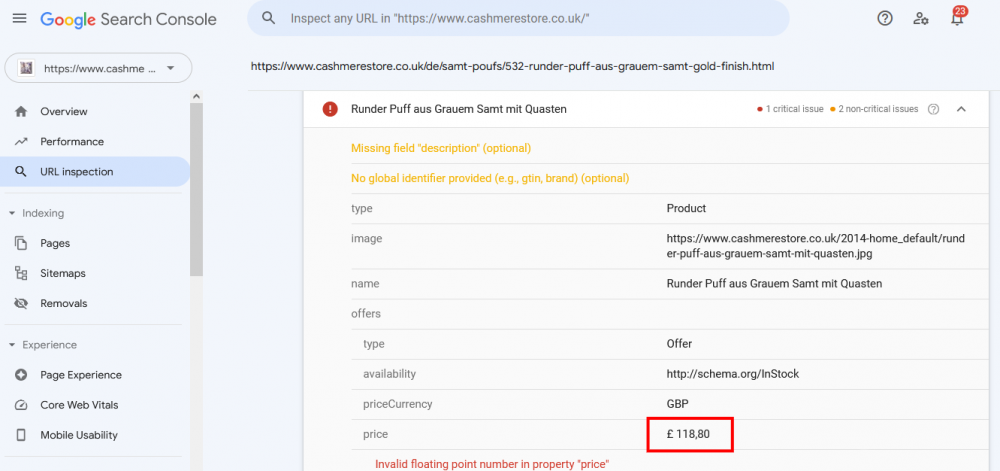Click the Runder Puff item title

(459, 109)
